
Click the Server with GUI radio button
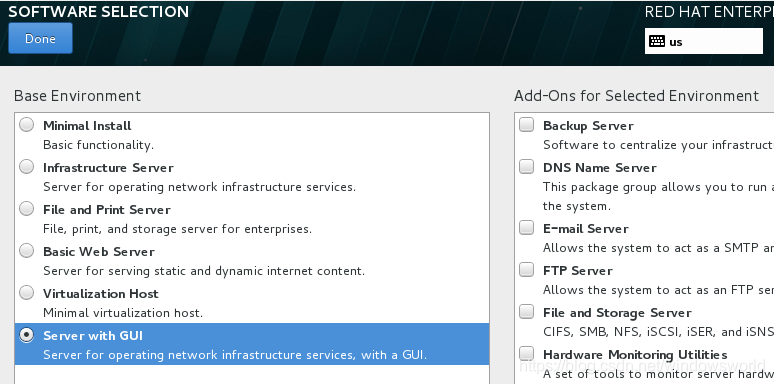(27, 335)
